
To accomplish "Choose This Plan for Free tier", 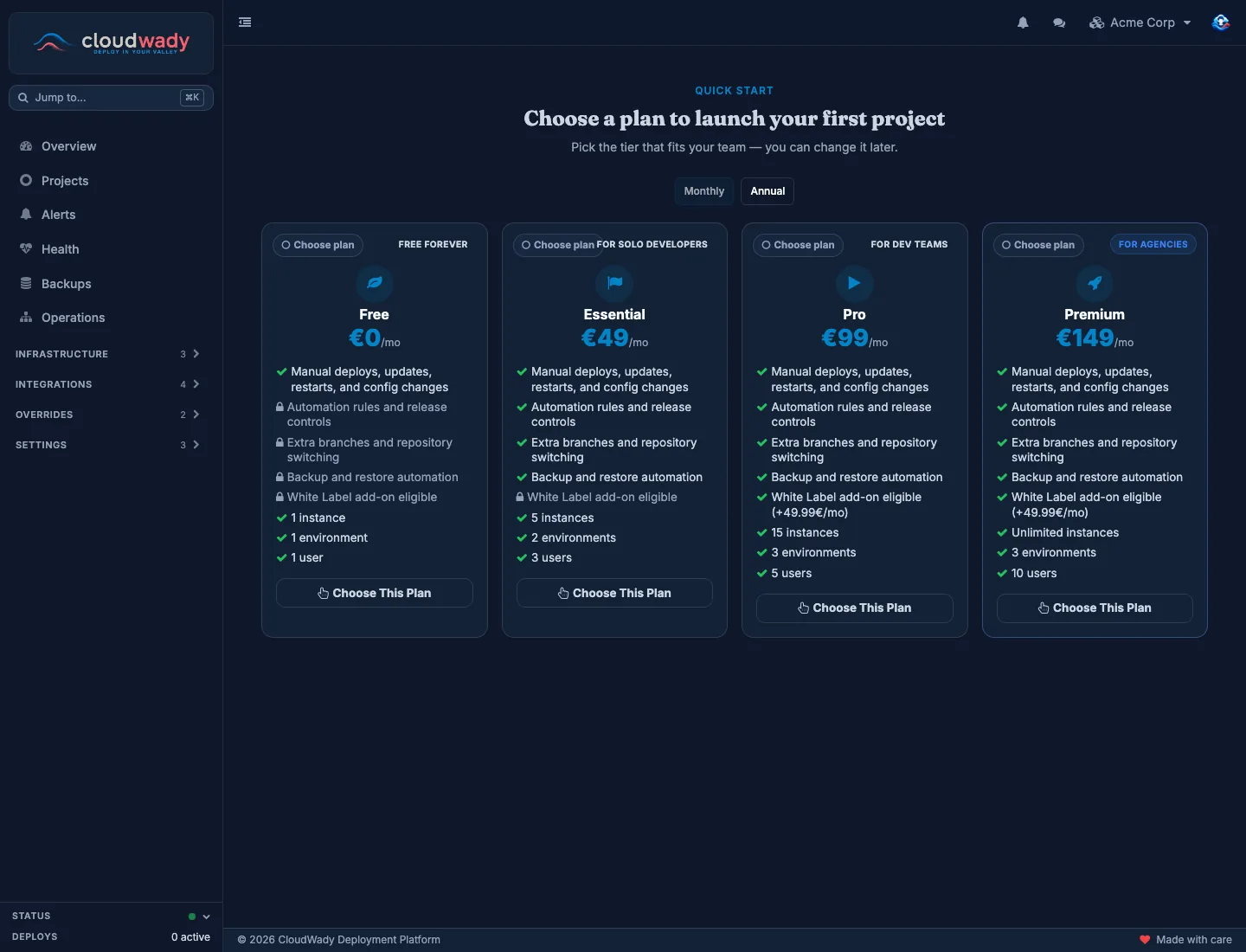I will click(x=375, y=593).
